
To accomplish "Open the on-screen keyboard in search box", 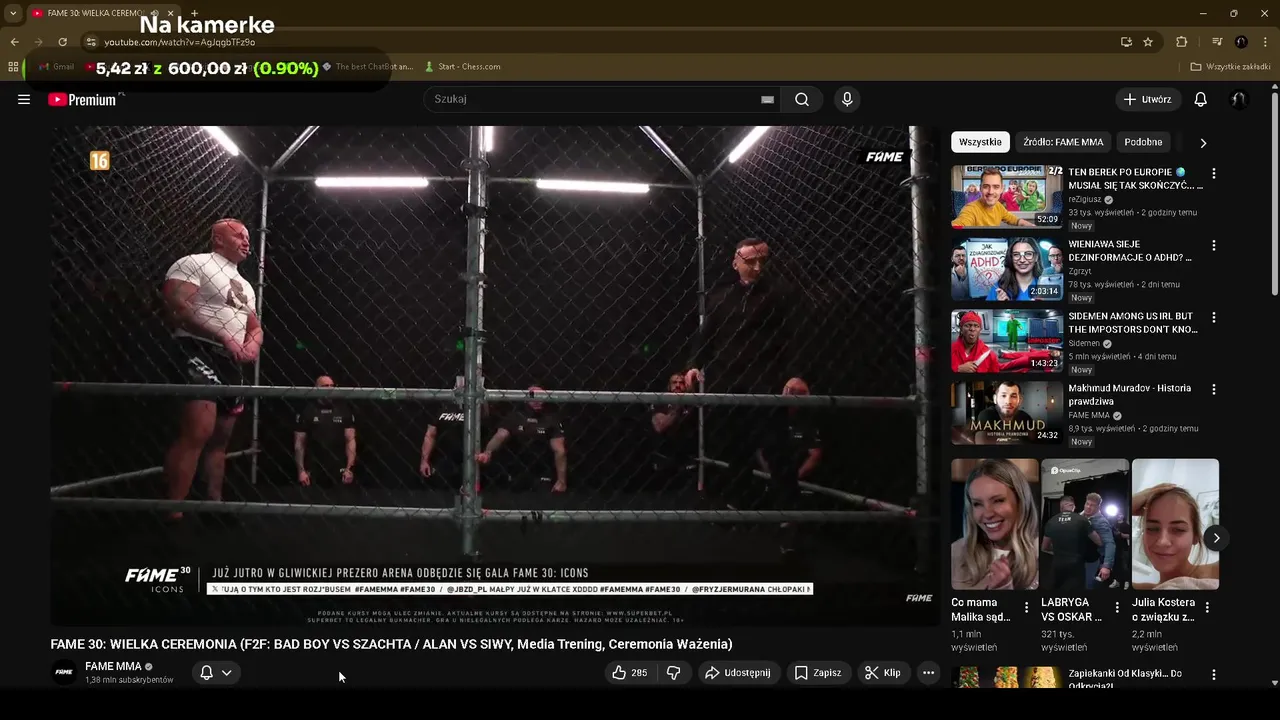I will click(767, 99).
